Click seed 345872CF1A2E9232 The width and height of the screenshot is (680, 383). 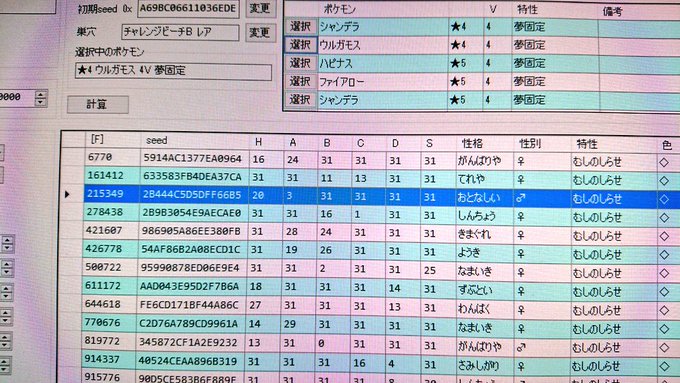click(188, 343)
